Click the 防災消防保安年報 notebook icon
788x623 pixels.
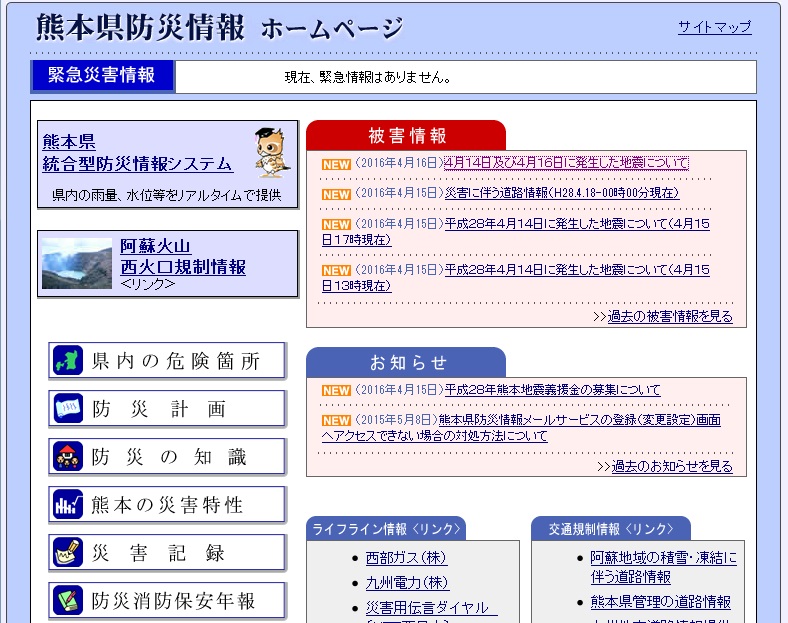(x=68, y=600)
